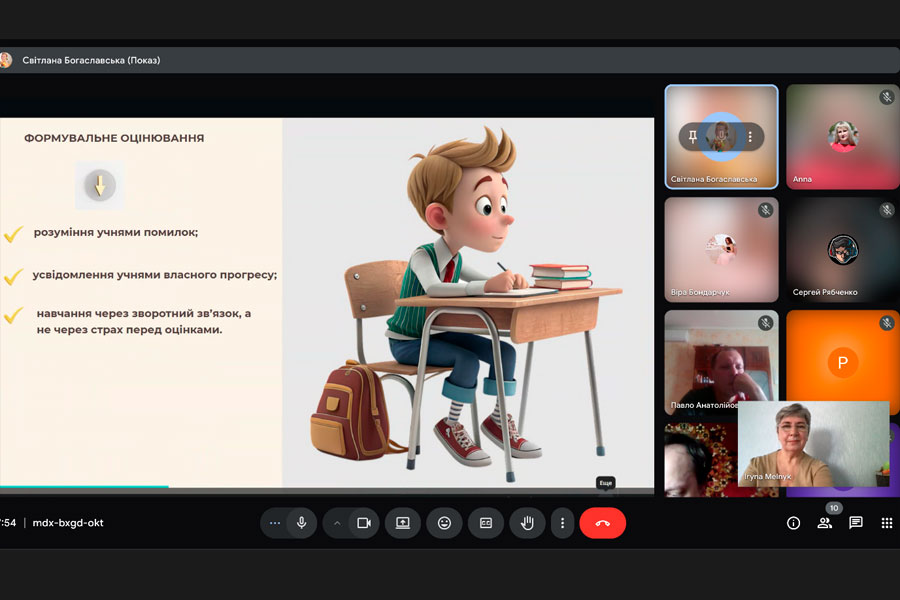Open more options on Світлана Богаславська's tile
Screen dimensions: 900x600
750,137
